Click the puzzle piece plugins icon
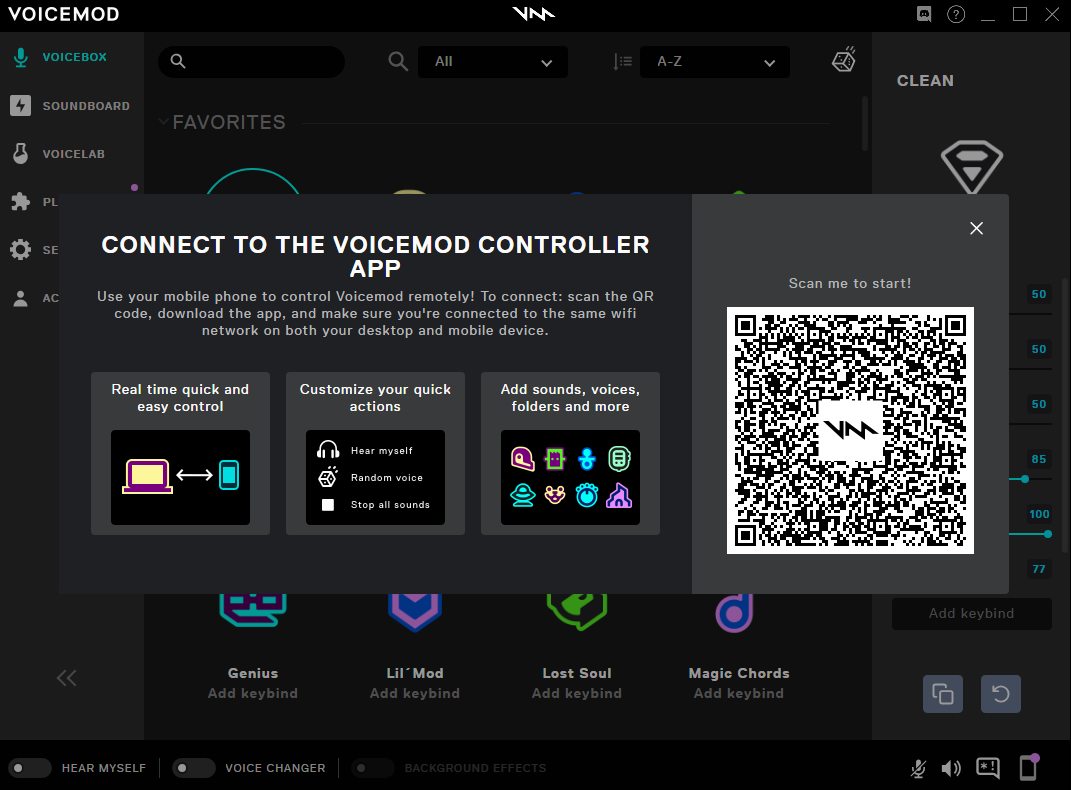 tap(20, 201)
